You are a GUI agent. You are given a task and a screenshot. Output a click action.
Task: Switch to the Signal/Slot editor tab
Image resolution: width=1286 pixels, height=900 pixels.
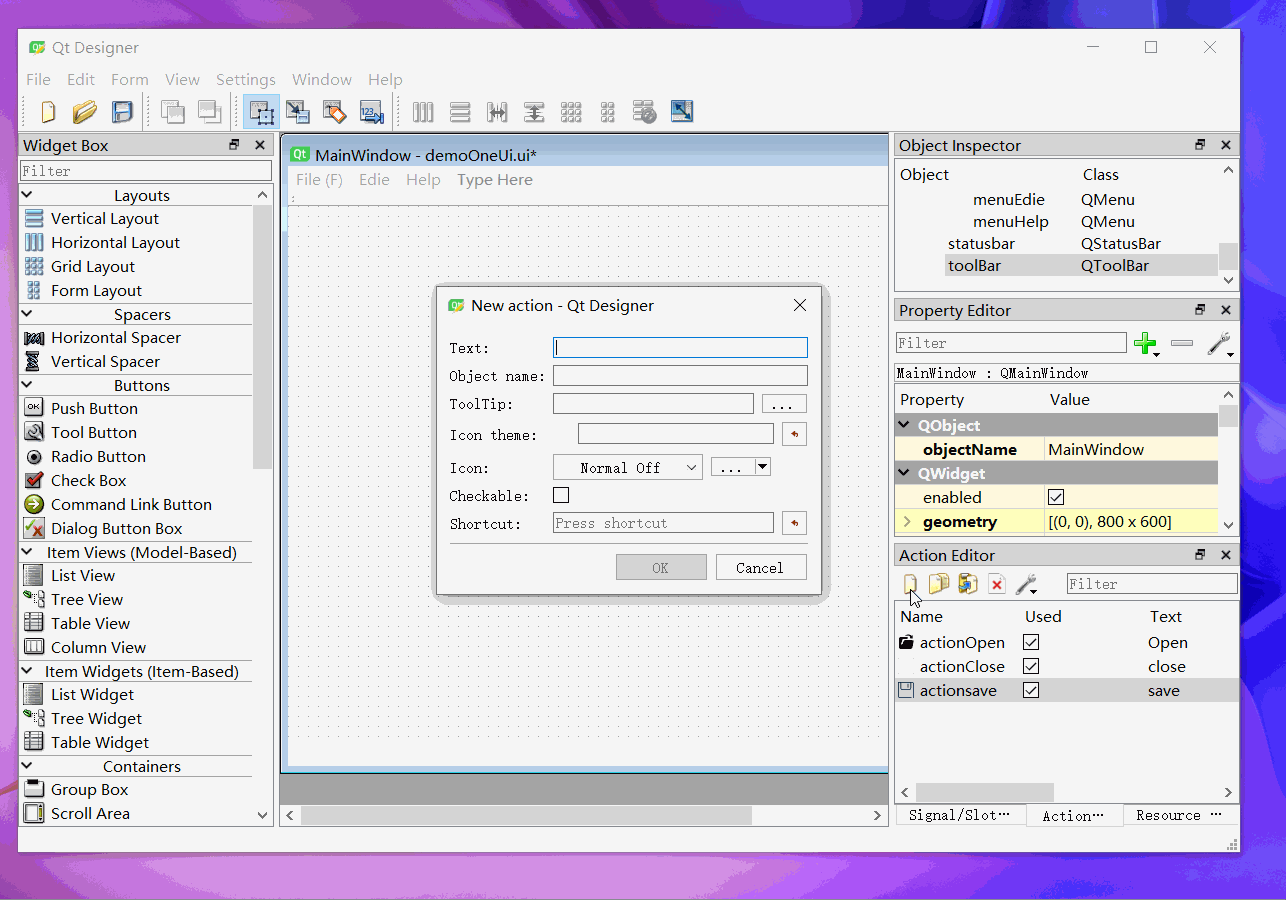(960, 815)
